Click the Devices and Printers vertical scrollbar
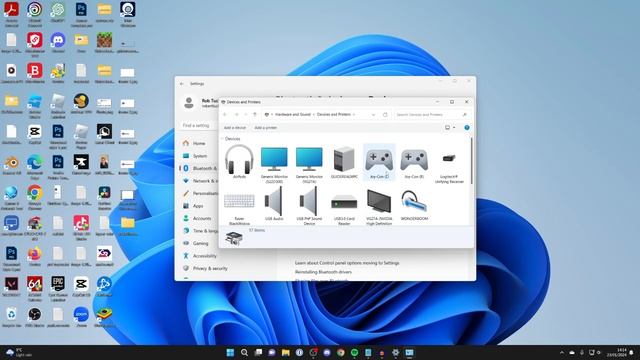The image size is (640, 360). point(471,160)
